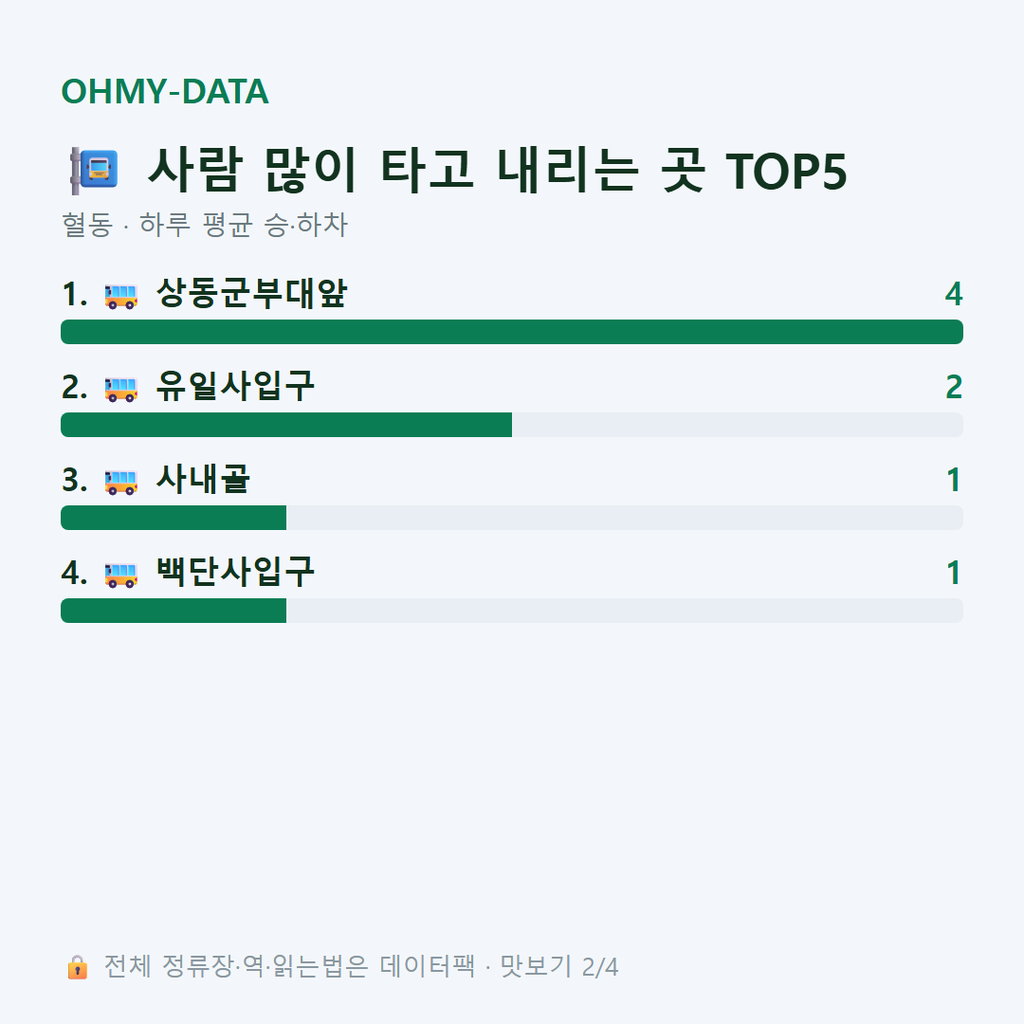1024x1024 pixels.
Task: Select the 상동군부대앞 stop name
Action: [251, 293]
